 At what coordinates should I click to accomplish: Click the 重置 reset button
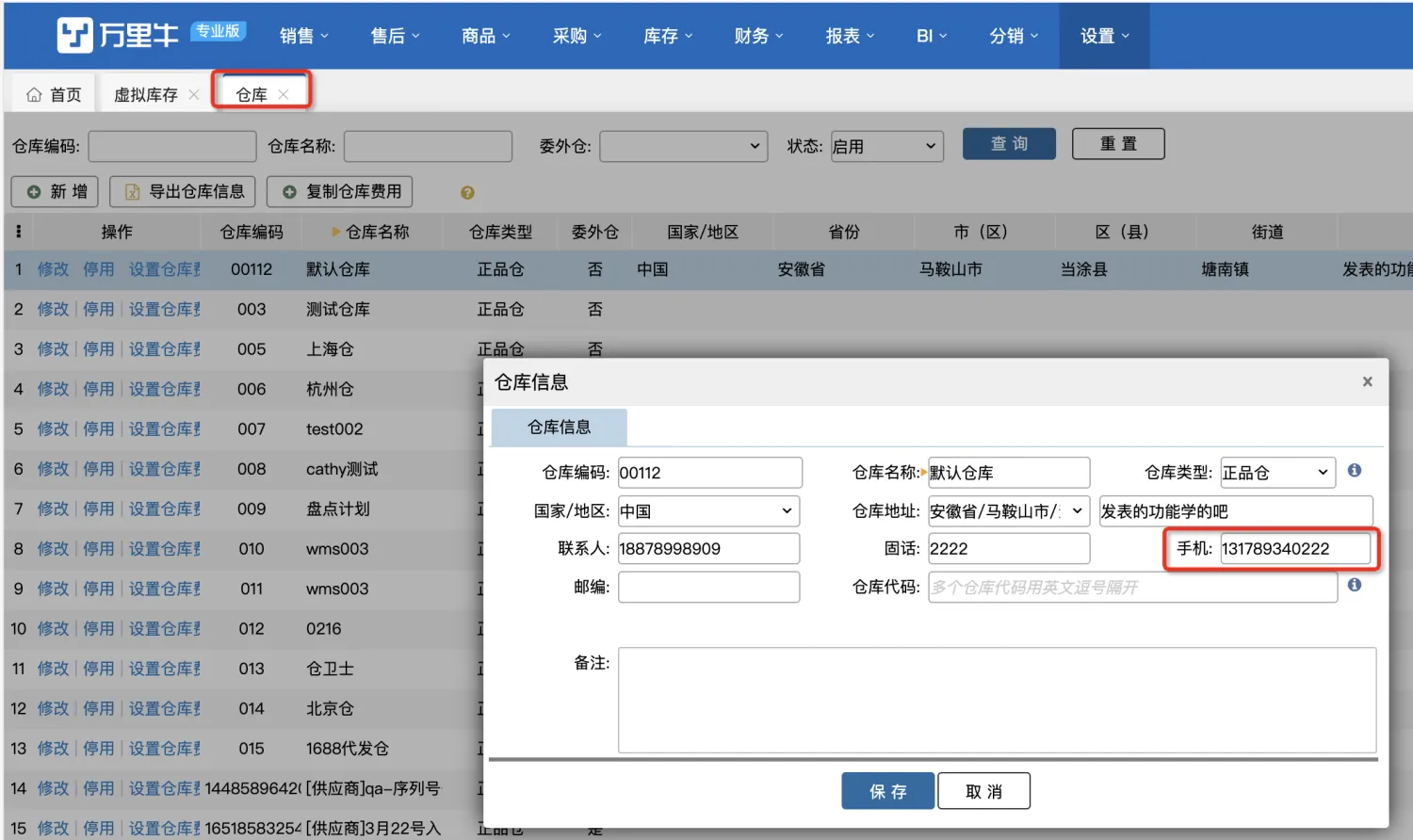(x=1118, y=144)
